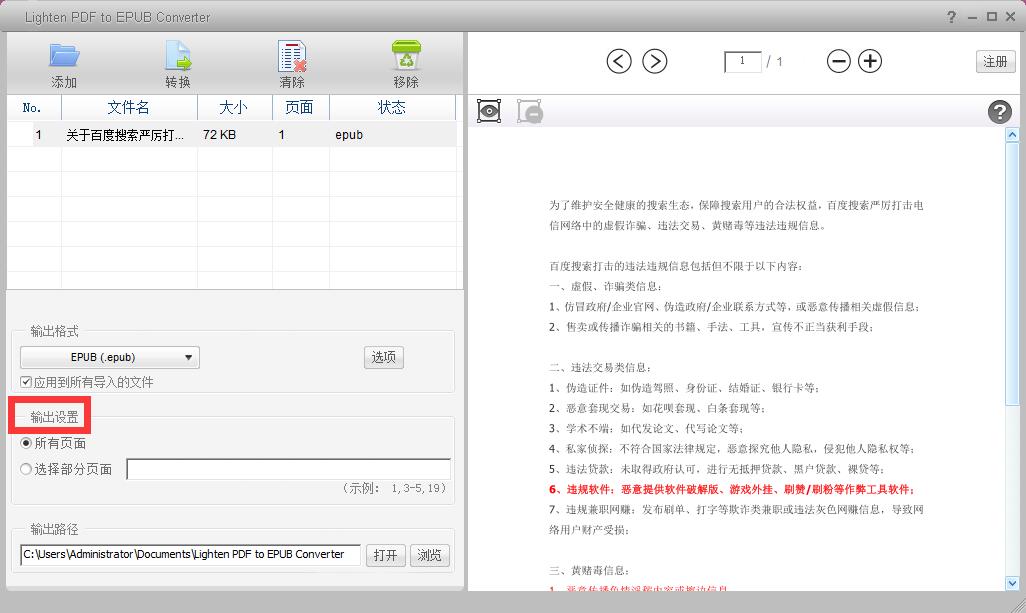Click the 转换 convert icon

click(178, 56)
